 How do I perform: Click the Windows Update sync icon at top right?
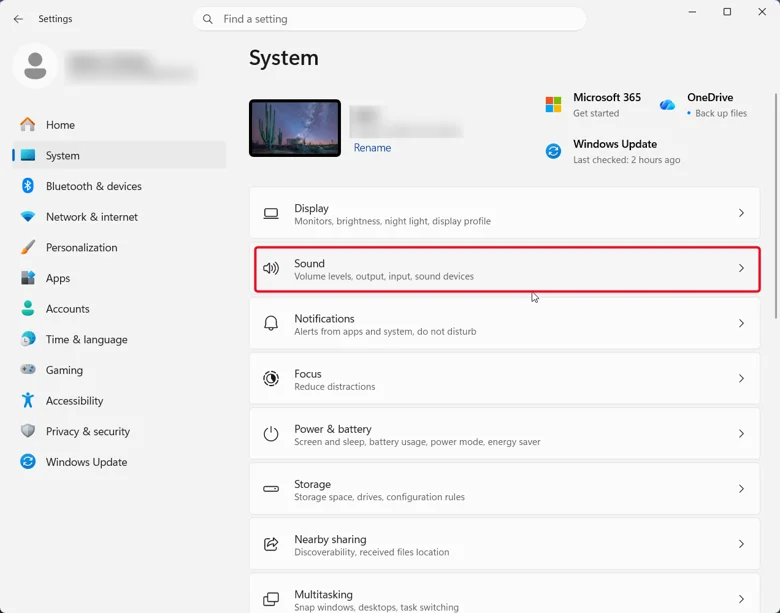(553, 151)
